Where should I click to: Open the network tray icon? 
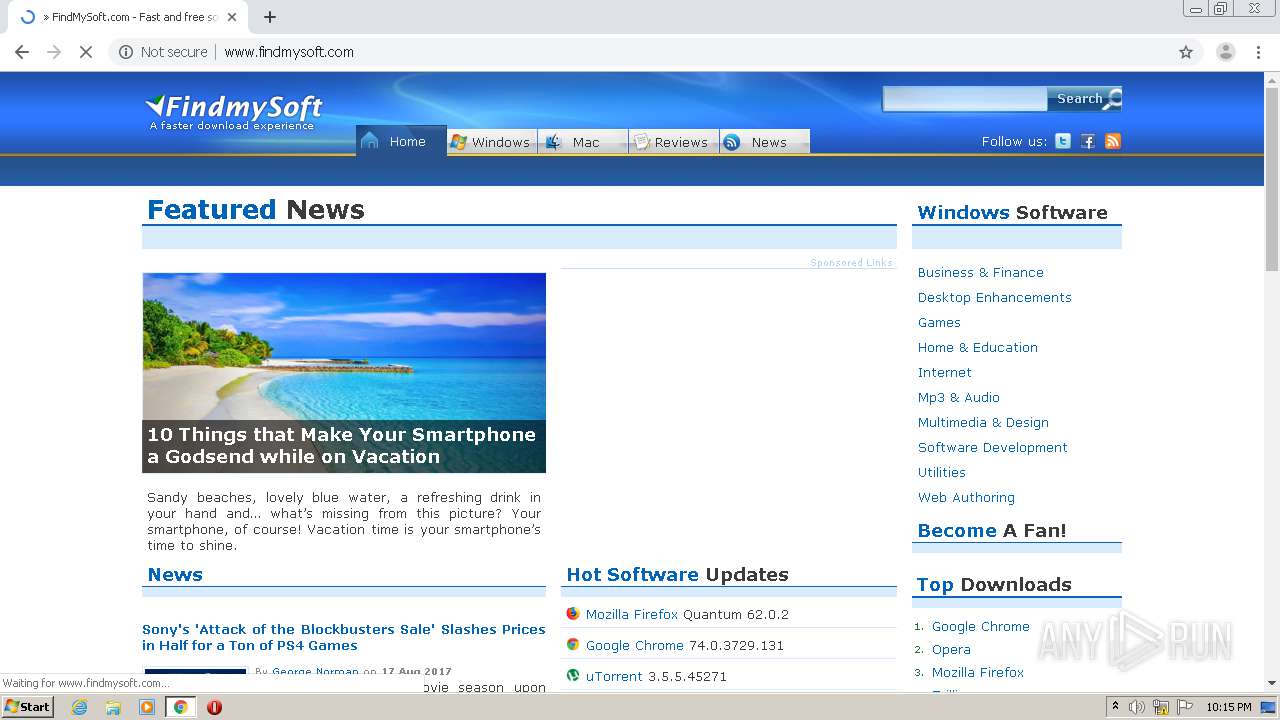(x=1161, y=707)
